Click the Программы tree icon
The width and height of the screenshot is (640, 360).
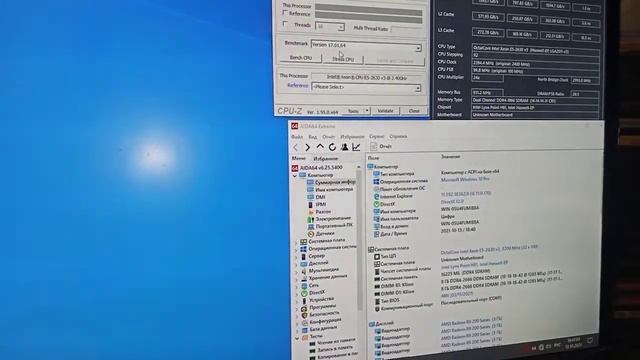[304, 308]
